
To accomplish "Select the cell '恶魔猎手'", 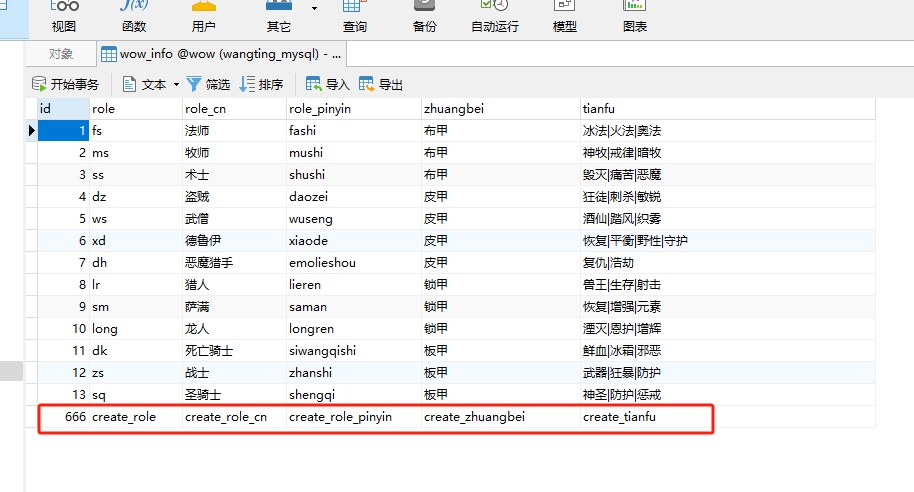I will [234, 263].
